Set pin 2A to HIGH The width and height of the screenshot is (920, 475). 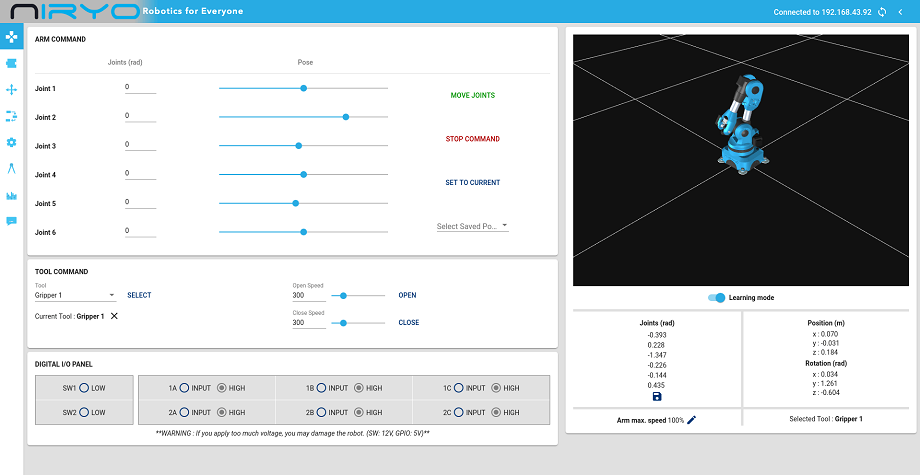(x=222, y=412)
